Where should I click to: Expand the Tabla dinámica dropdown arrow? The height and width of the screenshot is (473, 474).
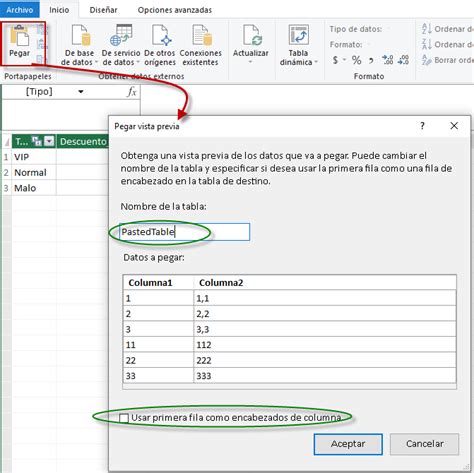[316, 62]
